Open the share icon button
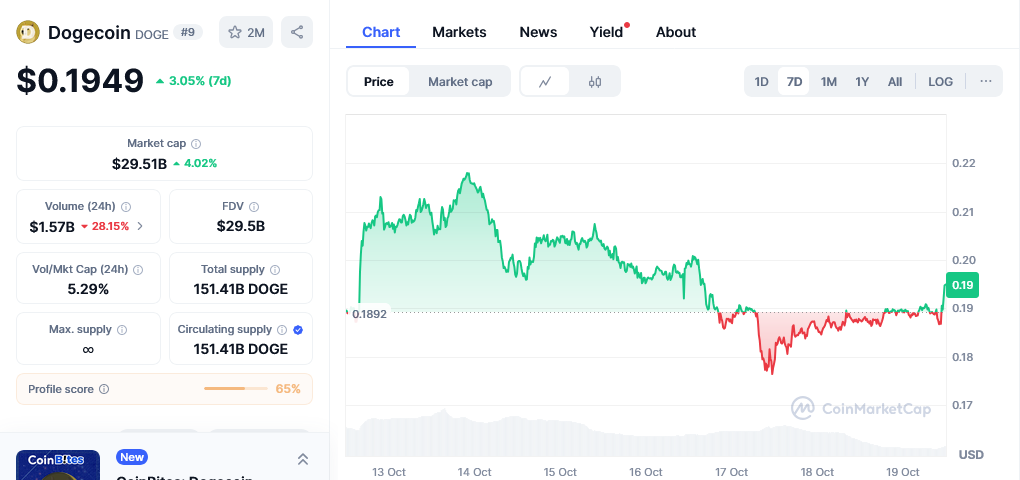Image resolution: width=1020 pixels, height=480 pixels. pyautogui.click(x=297, y=32)
